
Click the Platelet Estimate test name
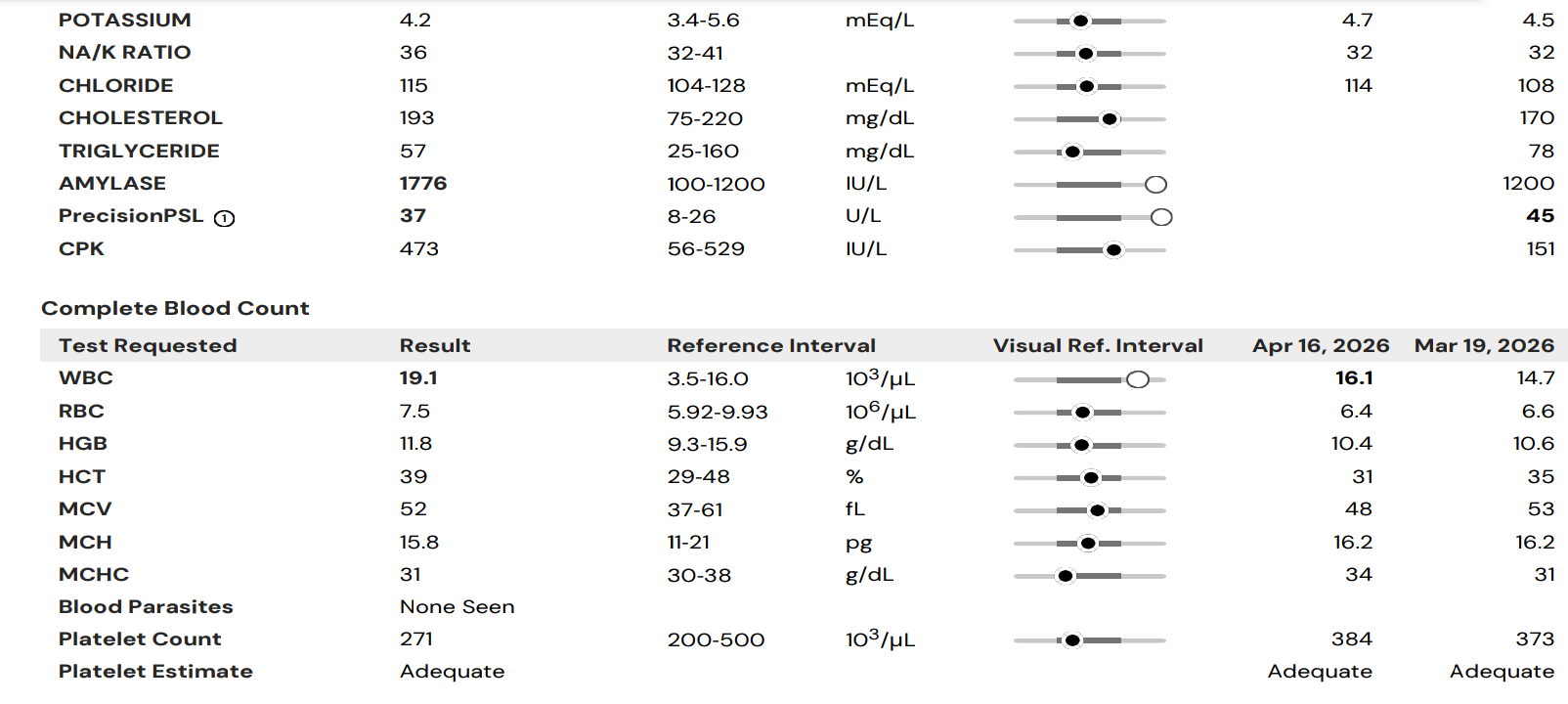(x=155, y=671)
